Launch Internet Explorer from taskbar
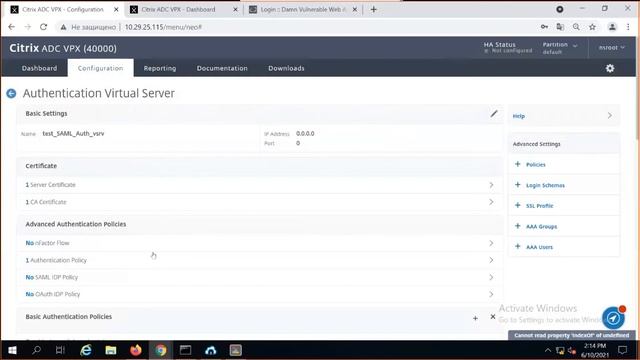The height and width of the screenshot is (360, 640). (x=86, y=350)
